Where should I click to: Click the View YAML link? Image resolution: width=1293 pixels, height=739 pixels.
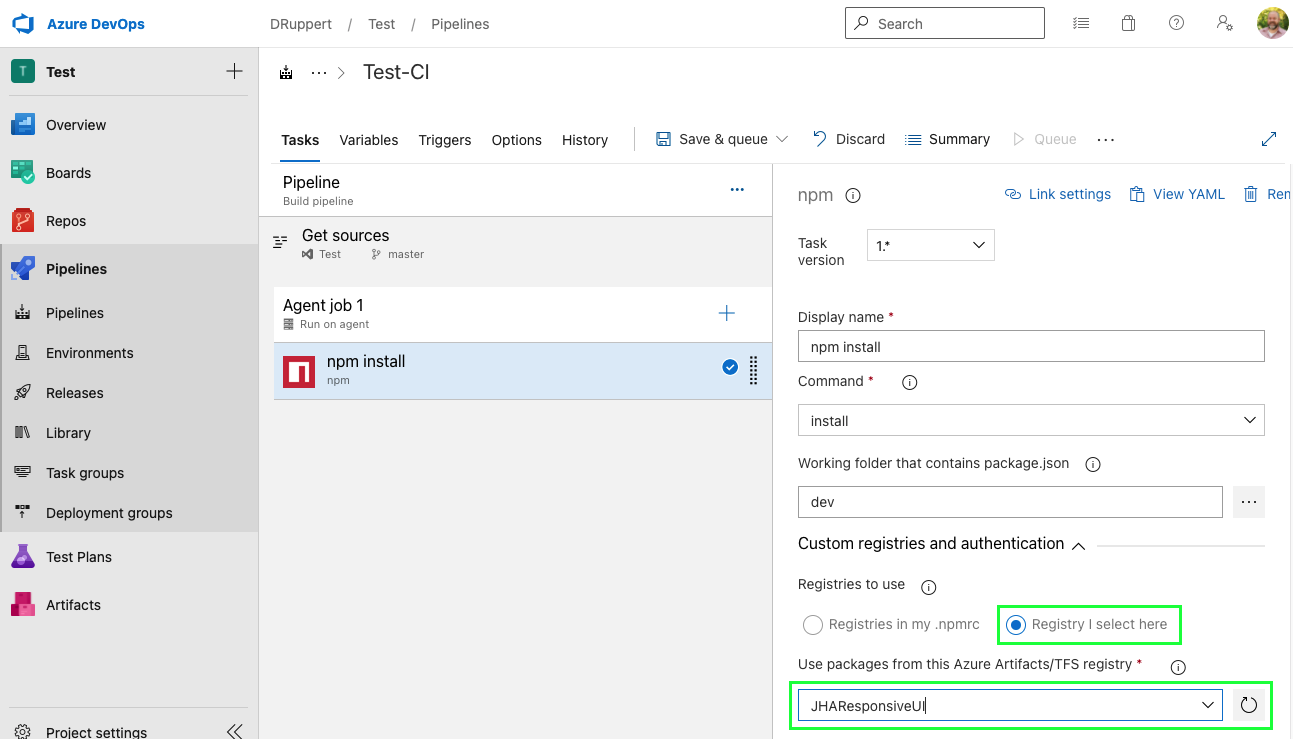pyautogui.click(x=1177, y=194)
